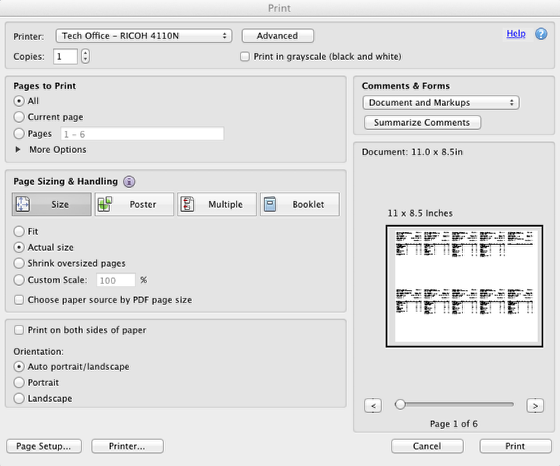The width and height of the screenshot is (560, 466).
Task: Choose the Multiple pages per sheet icon
Action: point(188,204)
